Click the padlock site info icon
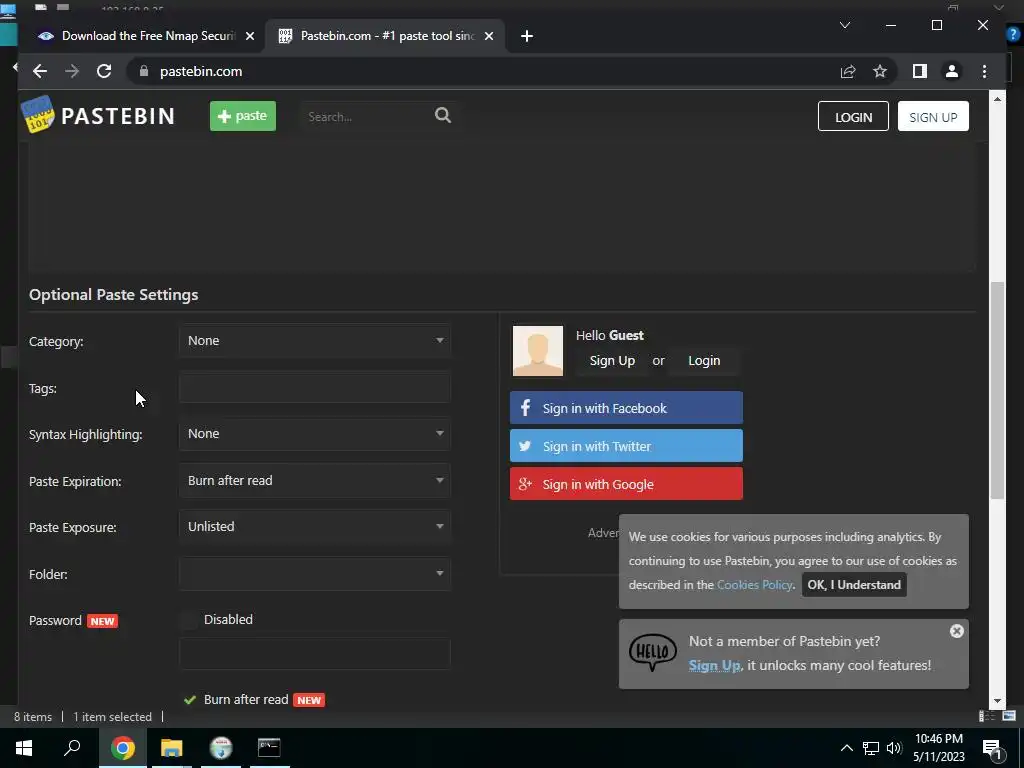 point(144,71)
